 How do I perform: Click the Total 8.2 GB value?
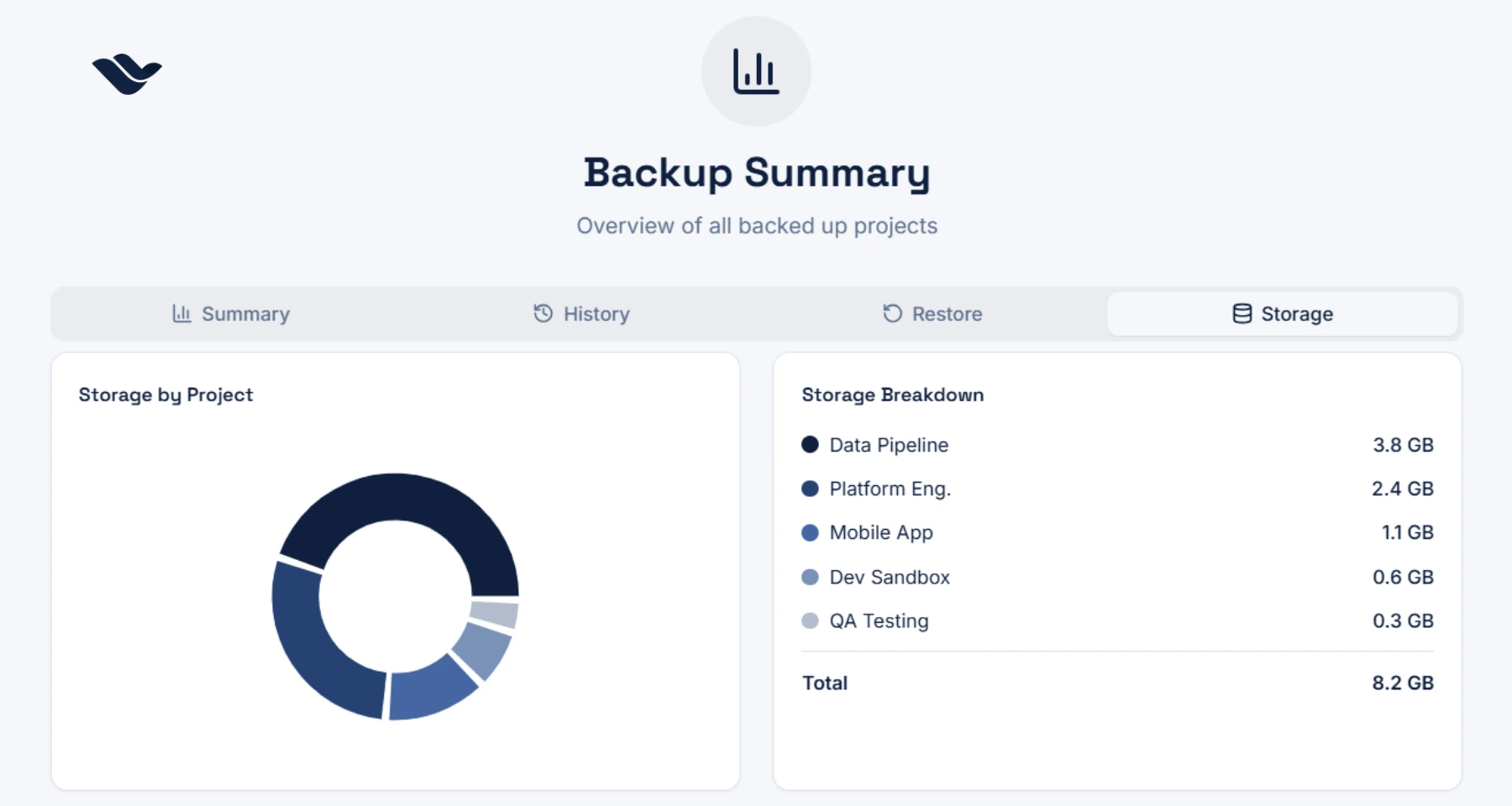click(x=1402, y=683)
